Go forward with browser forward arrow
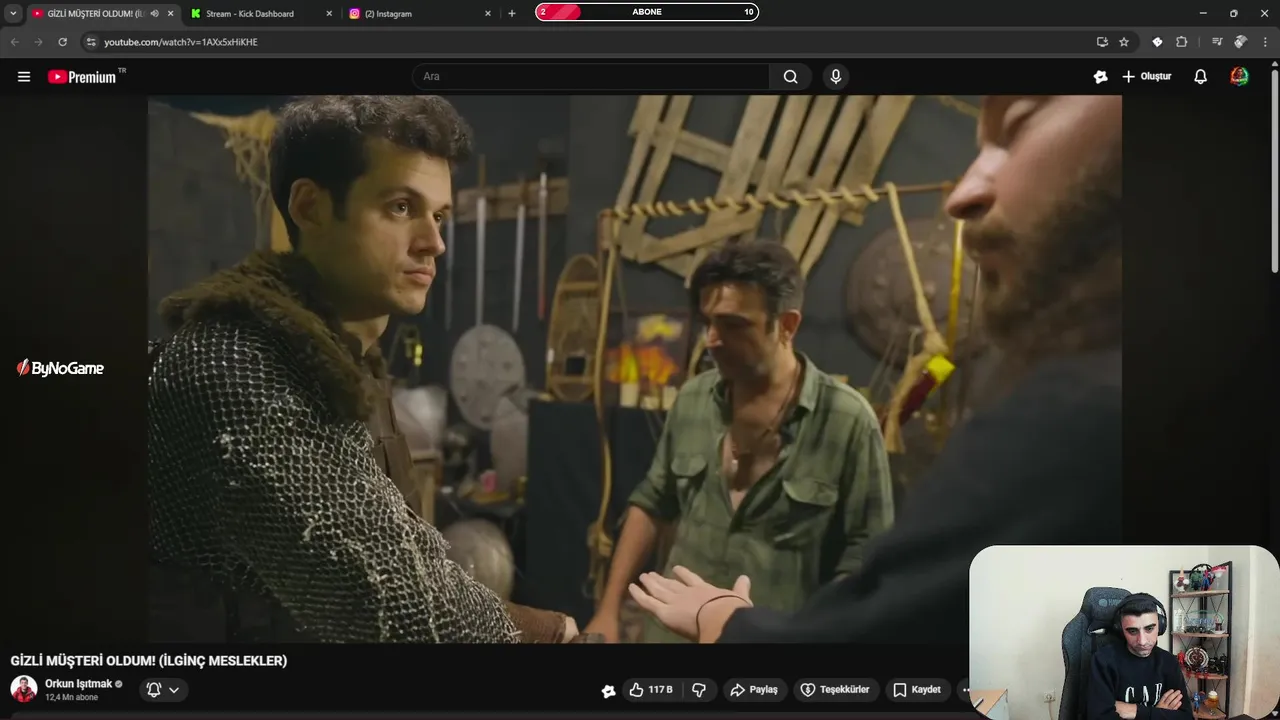 (x=38, y=42)
